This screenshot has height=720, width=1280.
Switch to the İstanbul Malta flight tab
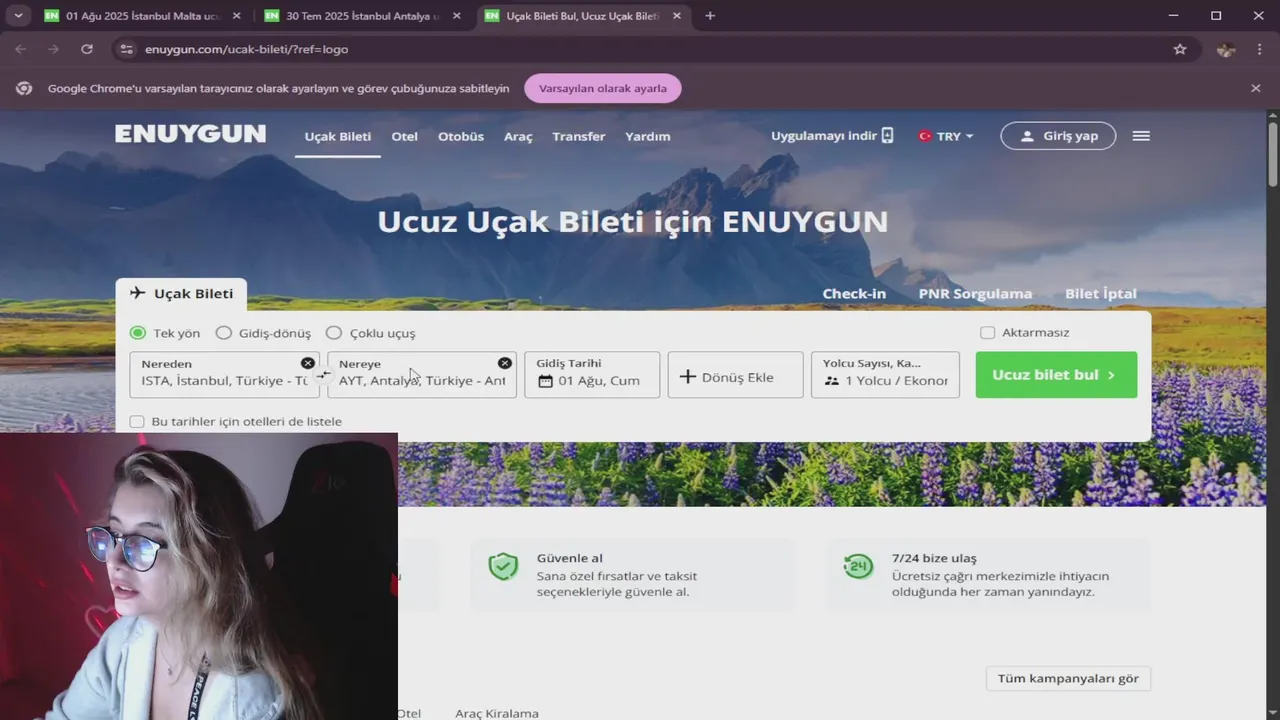coord(141,16)
